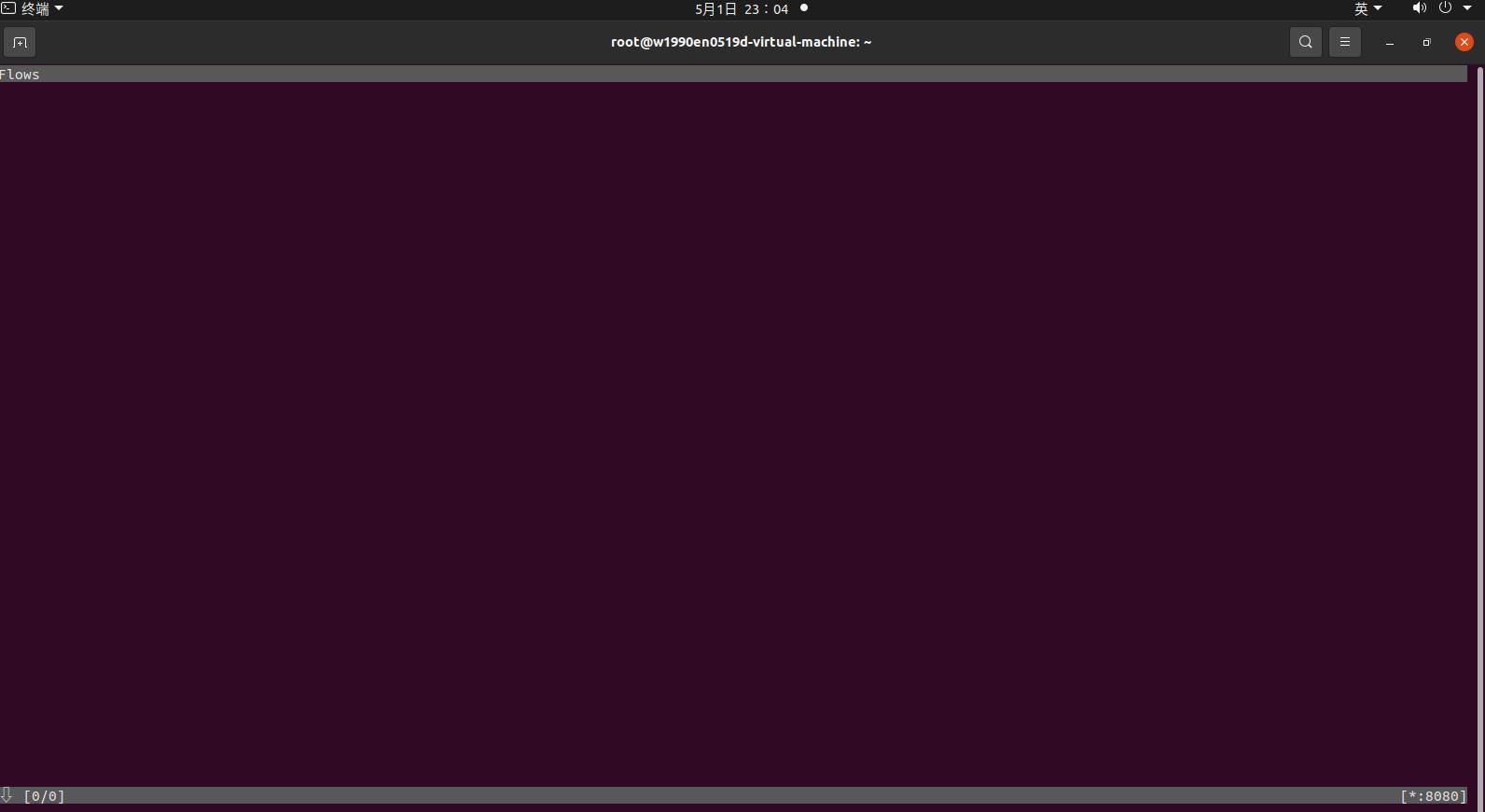Image resolution: width=1485 pixels, height=812 pixels.
Task: Click the terminal vertical scrollbar
Action: pos(1479,438)
